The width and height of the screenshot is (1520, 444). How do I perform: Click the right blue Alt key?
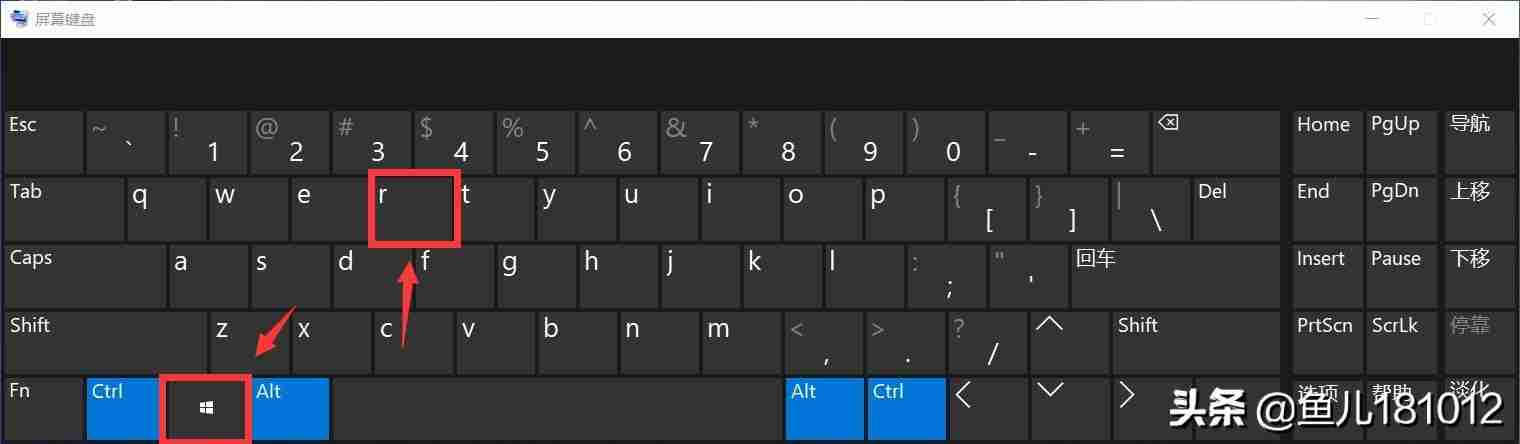(x=825, y=408)
